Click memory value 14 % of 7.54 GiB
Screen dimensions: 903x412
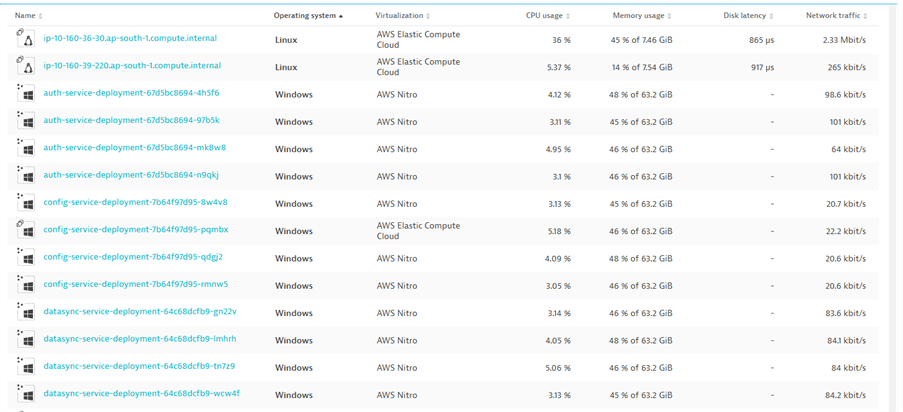click(x=642, y=67)
